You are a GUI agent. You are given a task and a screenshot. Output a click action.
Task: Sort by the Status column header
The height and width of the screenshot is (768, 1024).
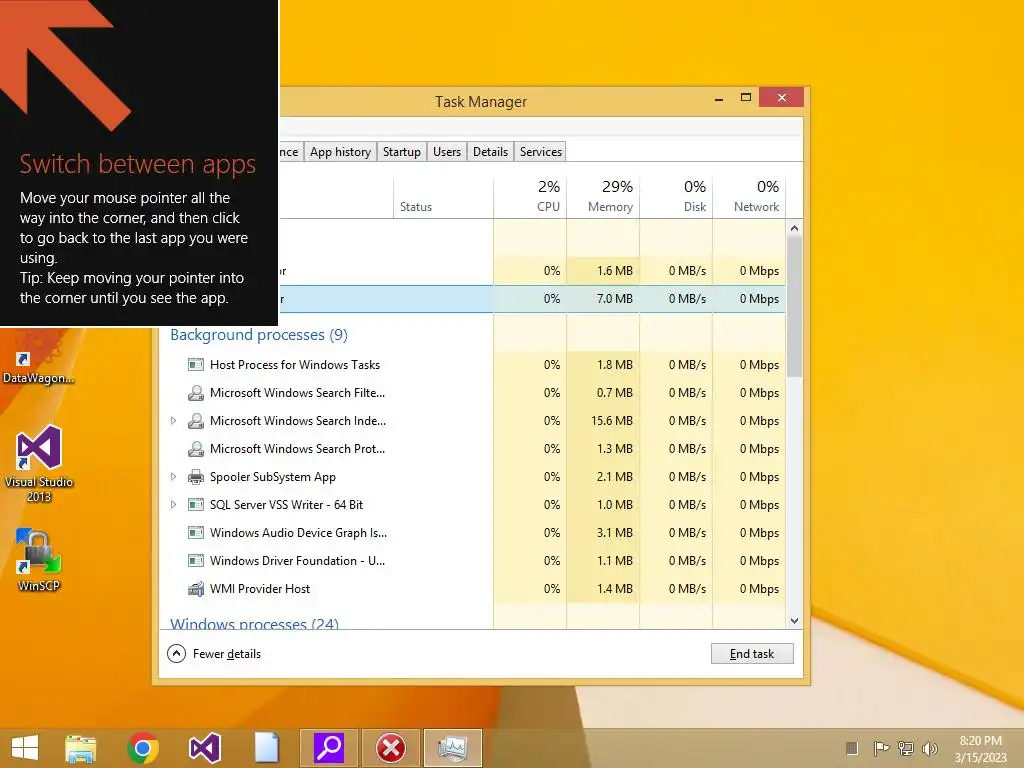click(x=443, y=196)
